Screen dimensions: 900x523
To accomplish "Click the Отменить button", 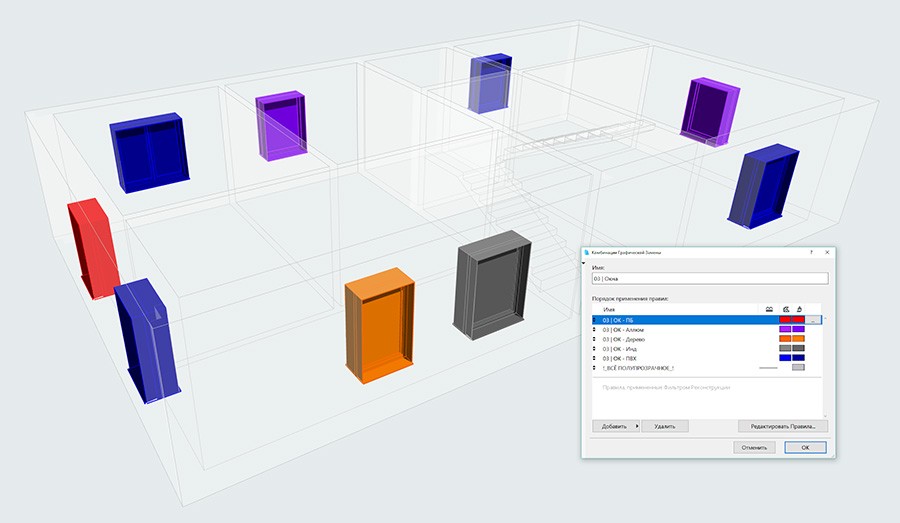I will 754,447.
